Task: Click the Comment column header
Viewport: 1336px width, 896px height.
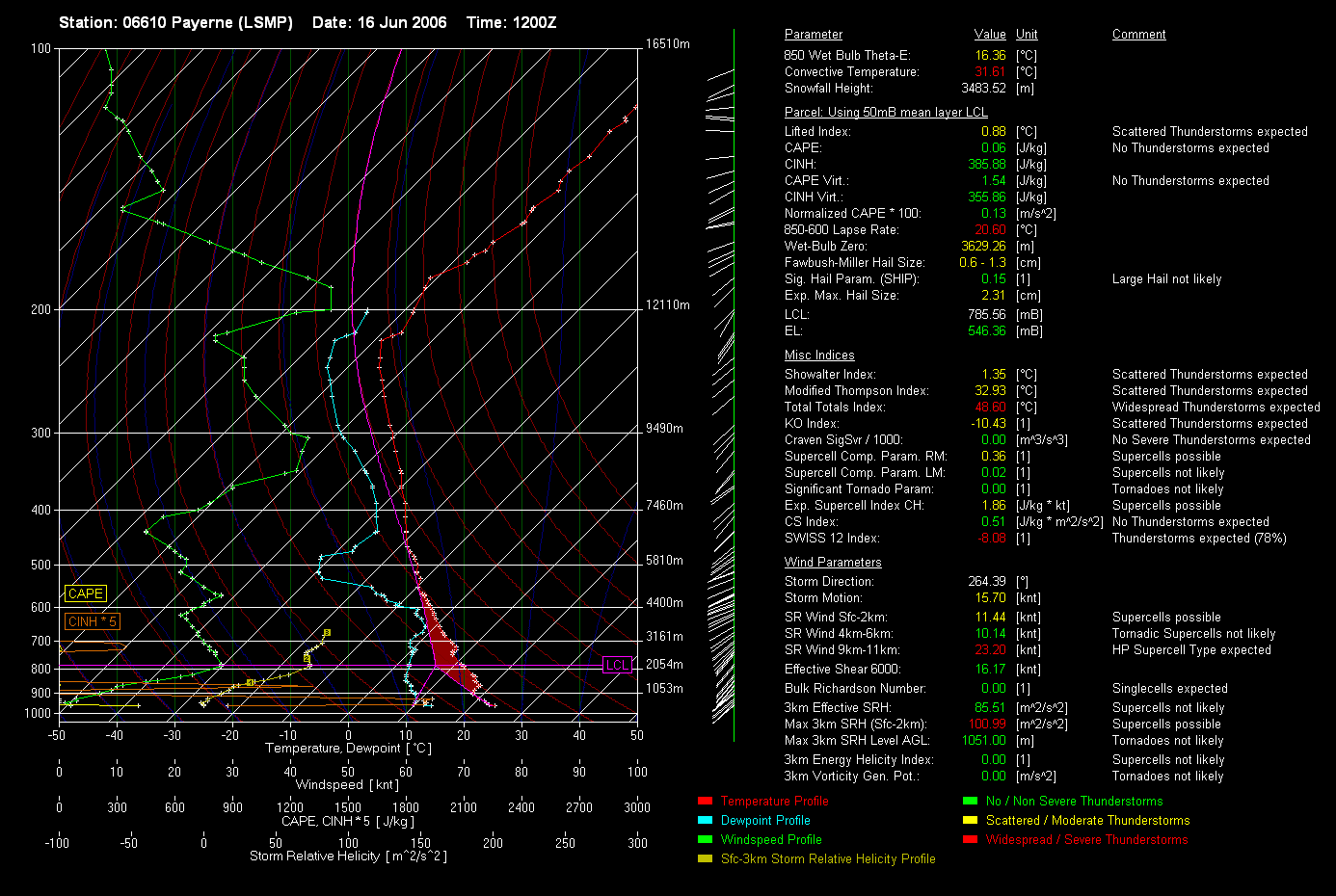Action: tap(1138, 35)
